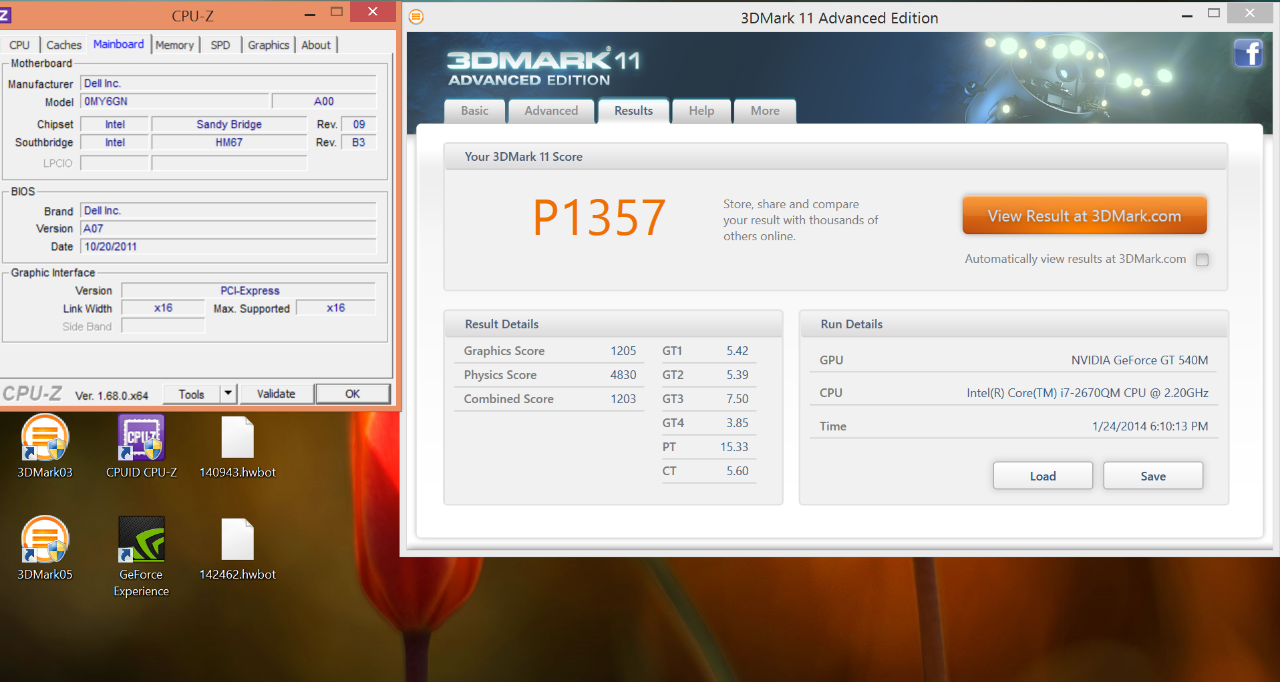
Task: Click the CPU-Z title bar Z icon
Action: [5, 14]
